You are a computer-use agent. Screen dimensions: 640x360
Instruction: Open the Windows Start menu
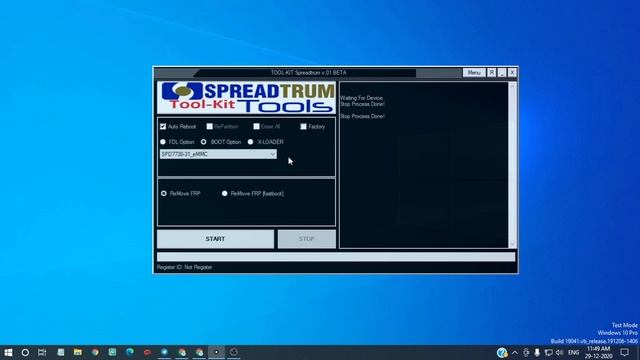[8, 352]
